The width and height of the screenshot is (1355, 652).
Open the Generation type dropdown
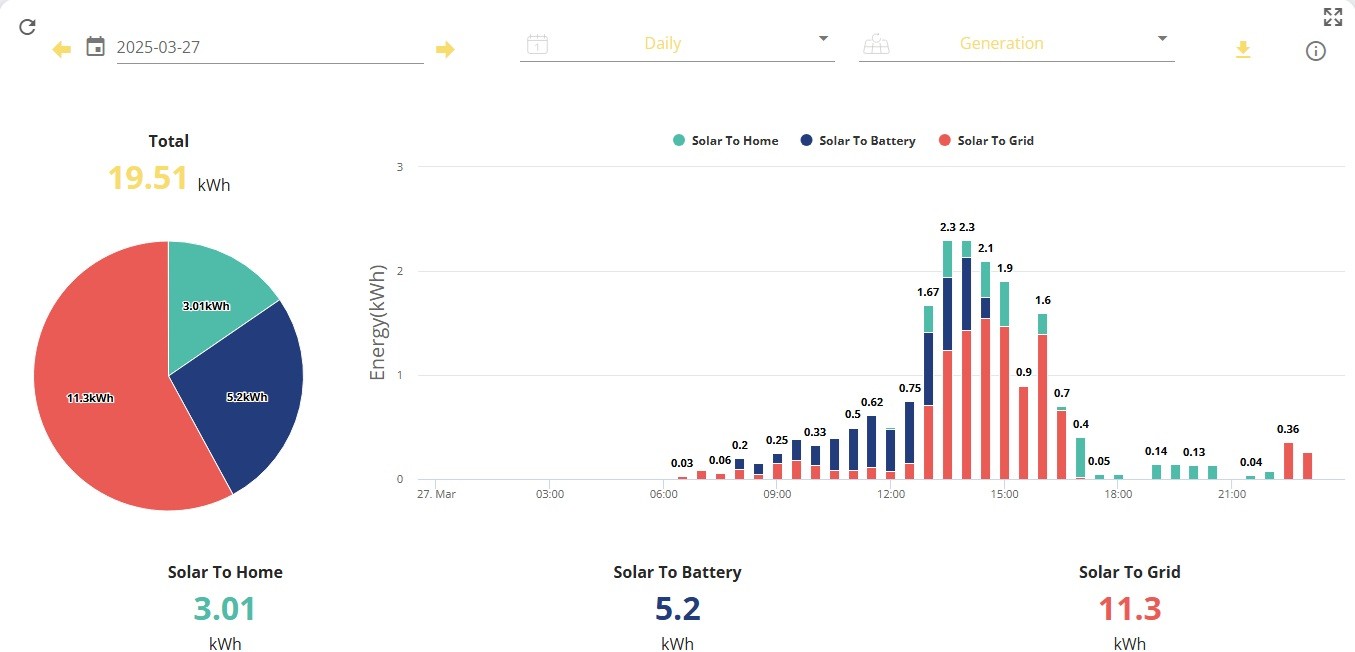[x=1016, y=44]
